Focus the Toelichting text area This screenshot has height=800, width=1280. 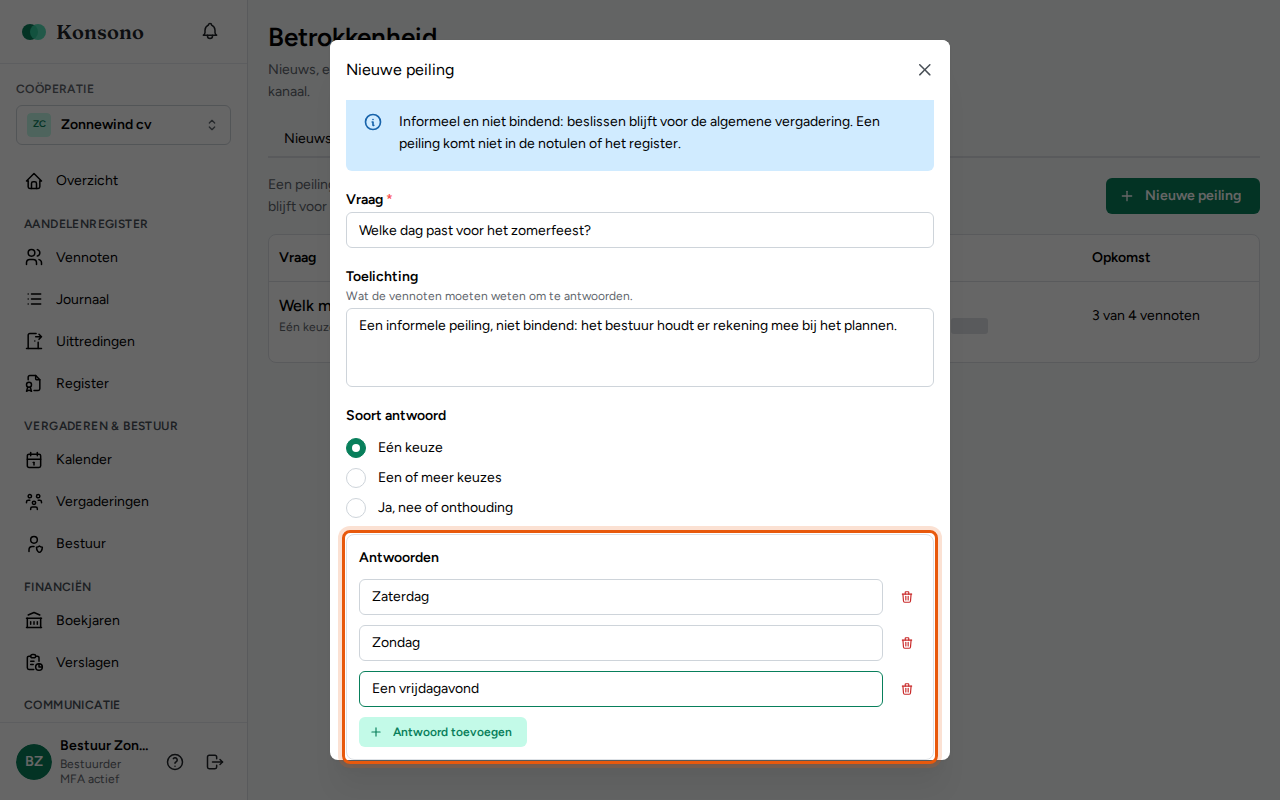(640, 347)
